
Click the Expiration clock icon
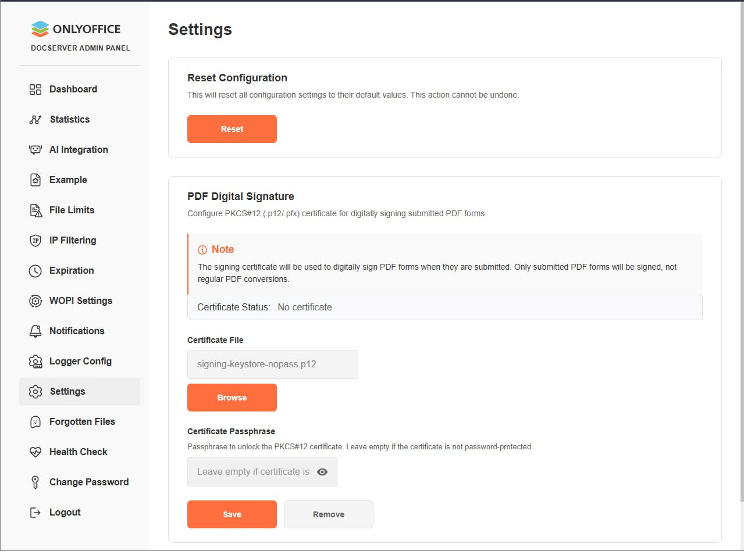[x=36, y=271]
